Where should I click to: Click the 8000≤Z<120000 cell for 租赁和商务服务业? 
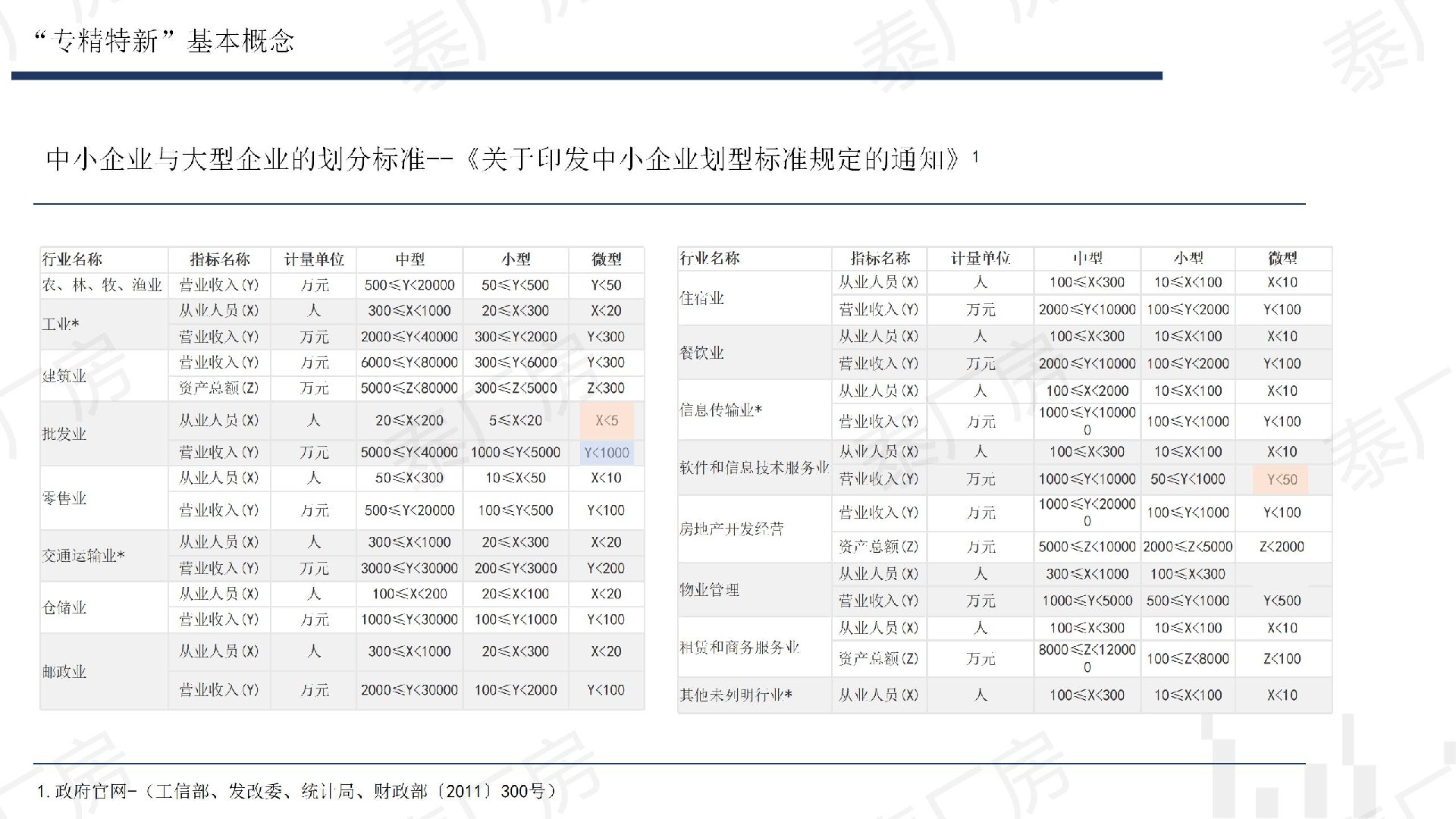point(1087,658)
